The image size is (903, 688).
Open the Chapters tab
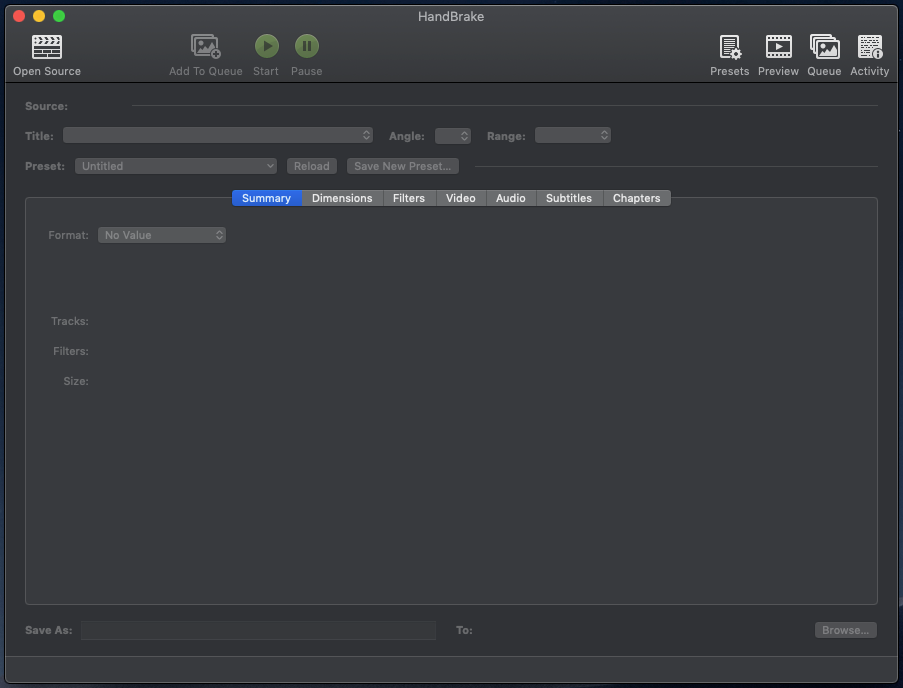pyautogui.click(x=637, y=198)
